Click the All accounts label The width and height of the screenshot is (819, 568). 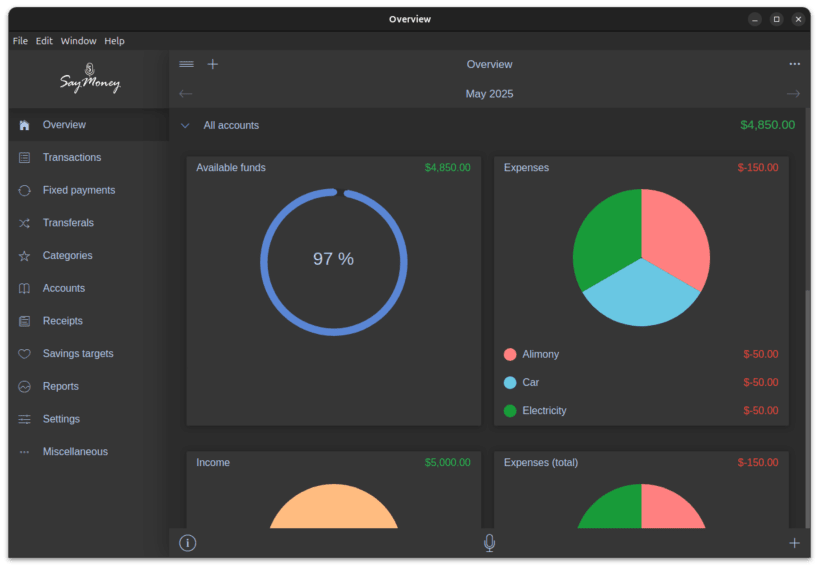pos(231,125)
